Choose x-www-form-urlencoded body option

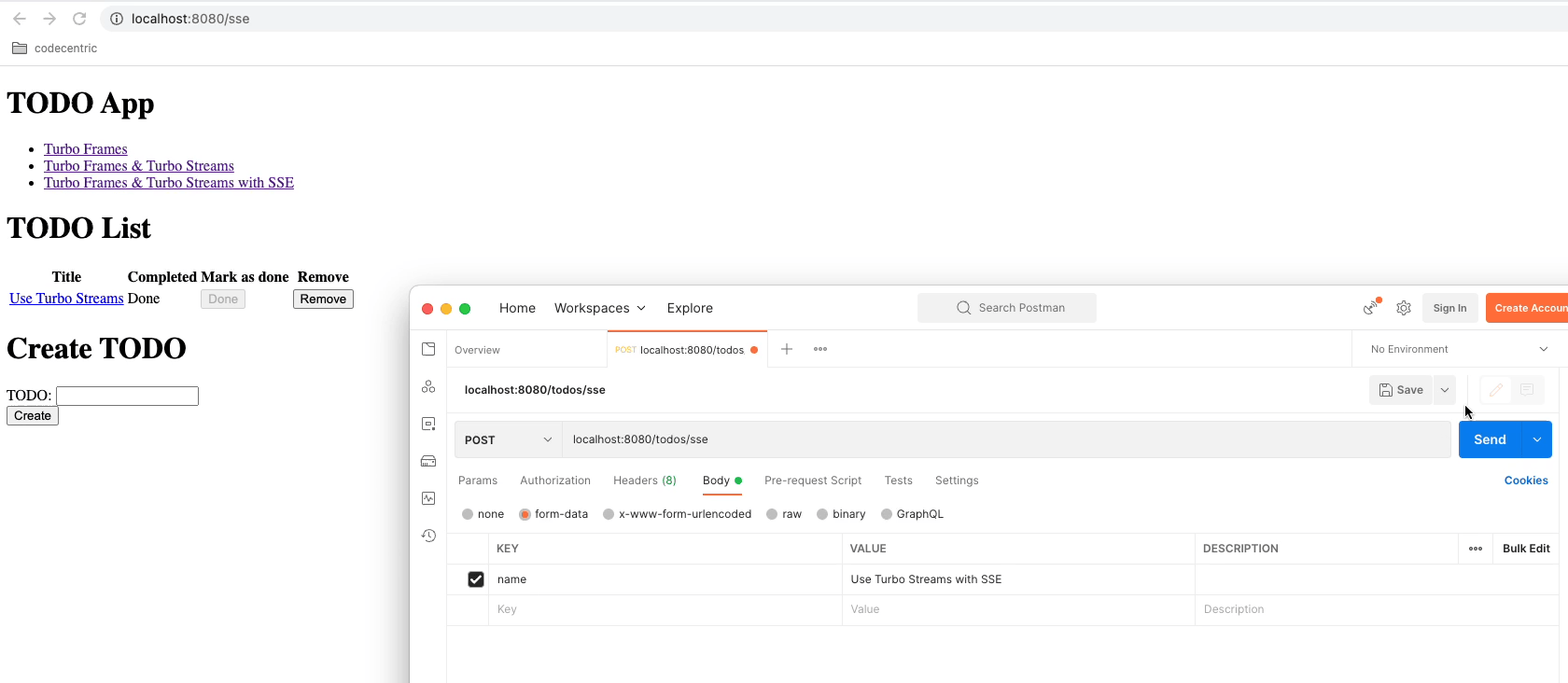[609, 514]
